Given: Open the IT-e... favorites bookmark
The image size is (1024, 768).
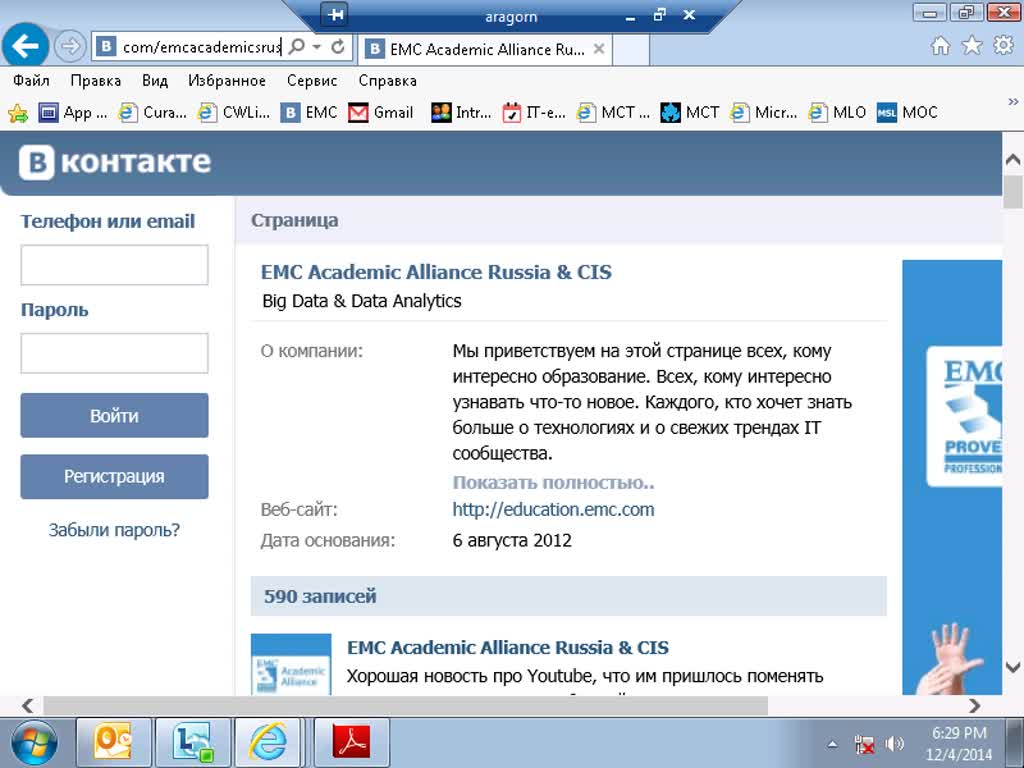Looking at the screenshot, I should tap(534, 113).
